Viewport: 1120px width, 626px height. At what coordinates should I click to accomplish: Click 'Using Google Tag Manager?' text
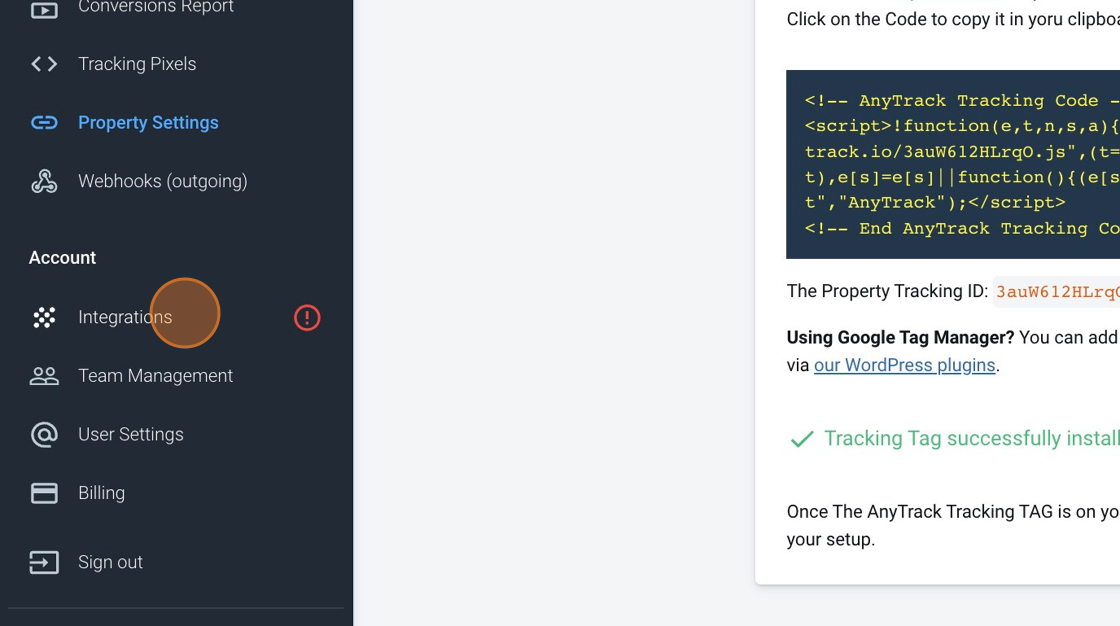(900, 337)
